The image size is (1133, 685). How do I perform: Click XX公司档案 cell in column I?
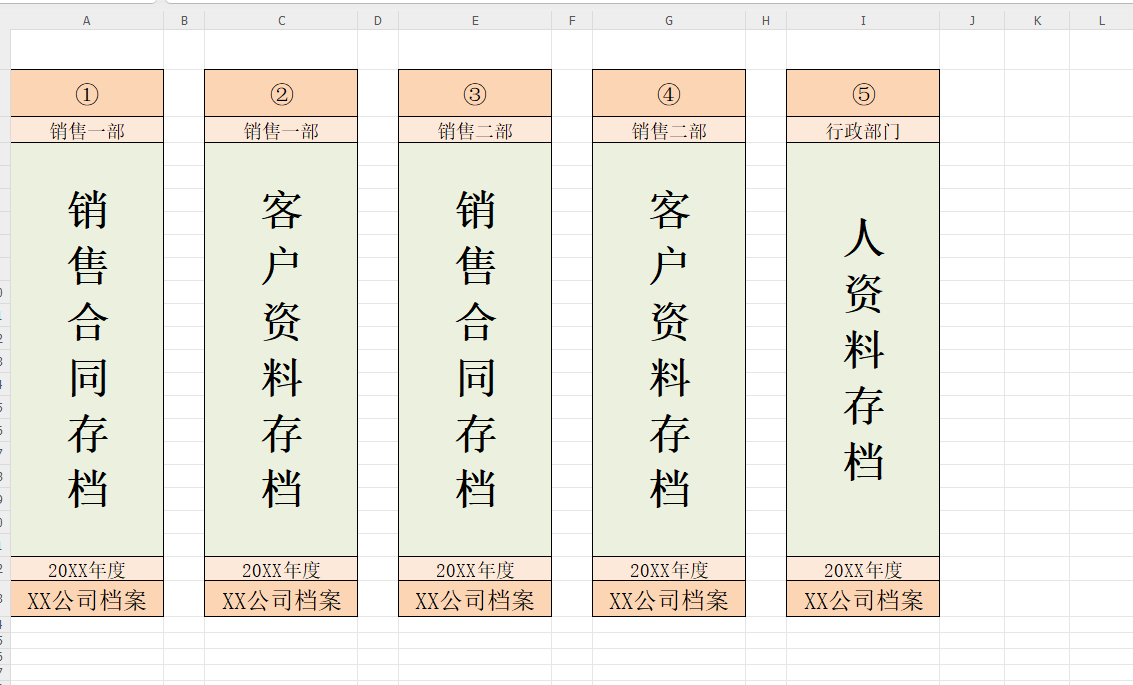pos(863,599)
